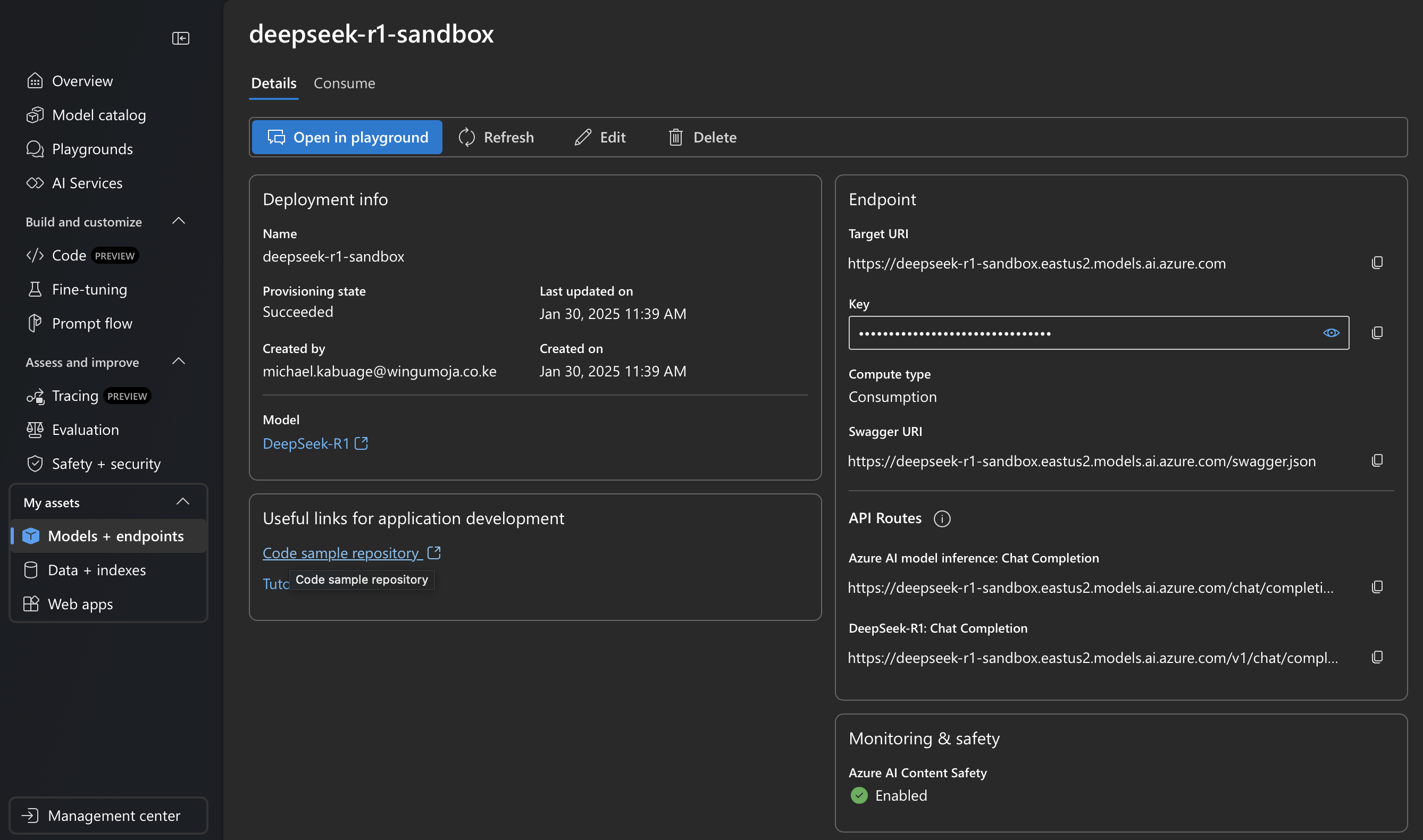The width and height of the screenshot is (1423, 840).
Task: Copy the endpoint key
Action: (1377, 333)
